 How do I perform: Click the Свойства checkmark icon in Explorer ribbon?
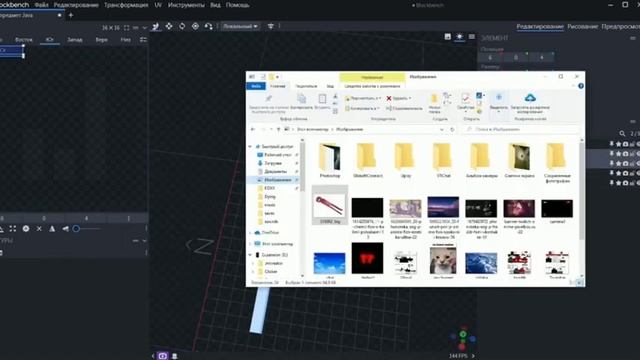point(465,98)
